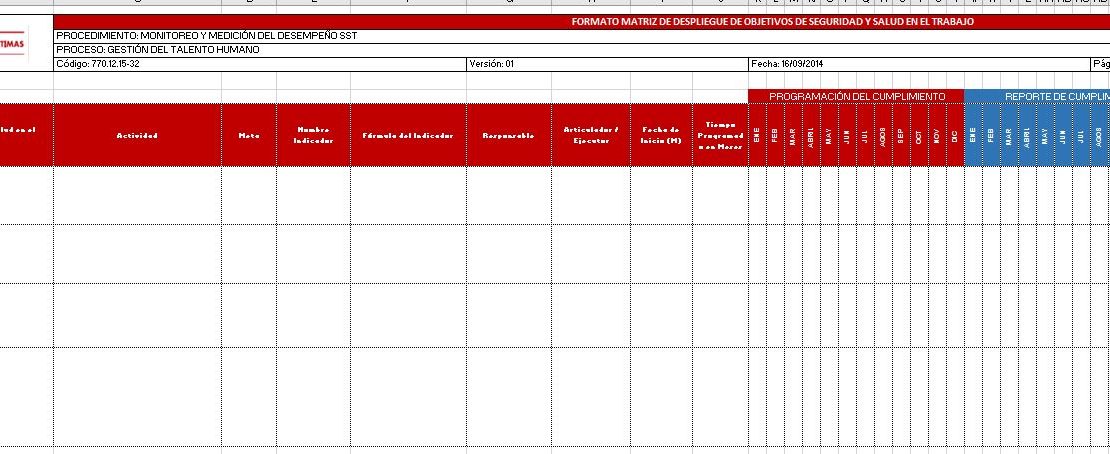The width and height of the screenshot is (1110, 454).
Task: Click the company logo cell
Action: tap(26, 43)
